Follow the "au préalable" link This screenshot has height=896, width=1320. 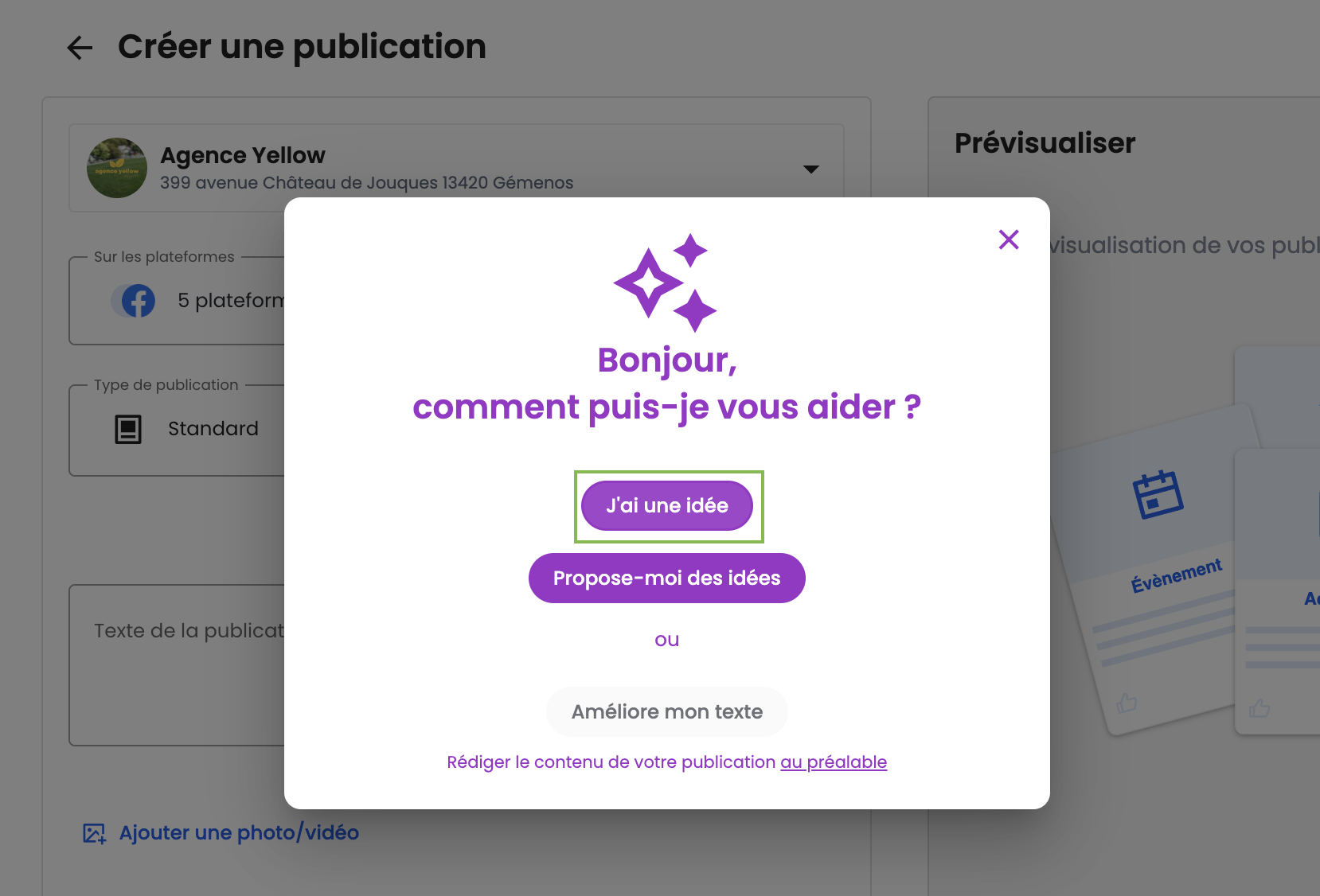[833, 762]
